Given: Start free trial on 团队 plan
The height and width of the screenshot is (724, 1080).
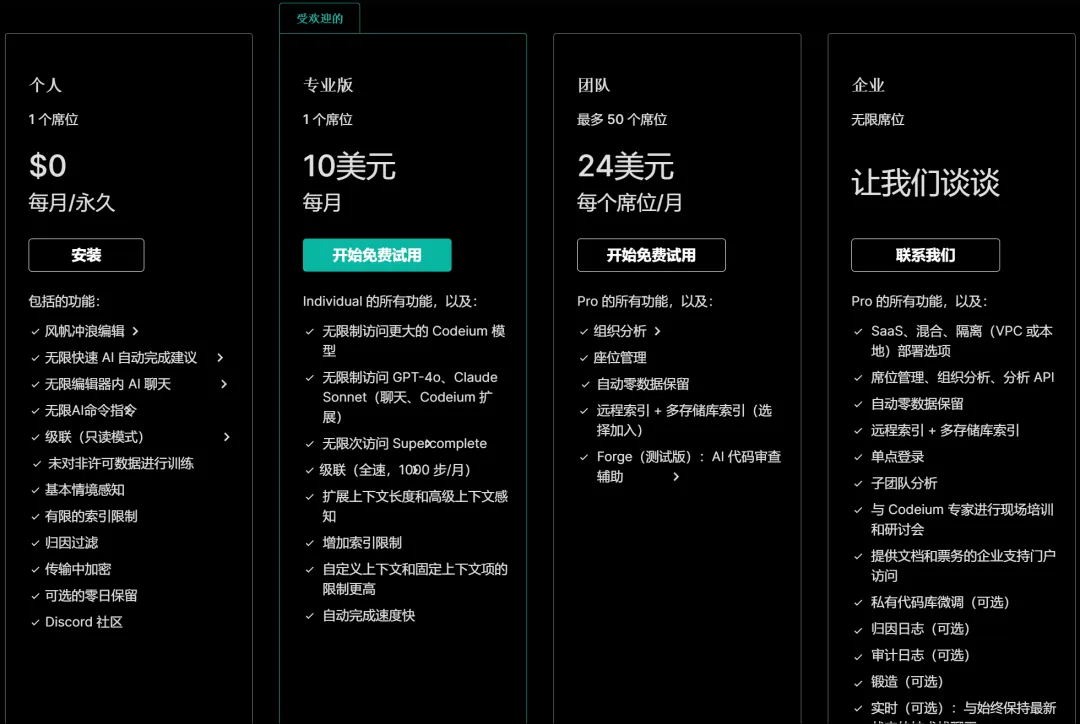Looking at the screenshot, I should click(651, 255).
